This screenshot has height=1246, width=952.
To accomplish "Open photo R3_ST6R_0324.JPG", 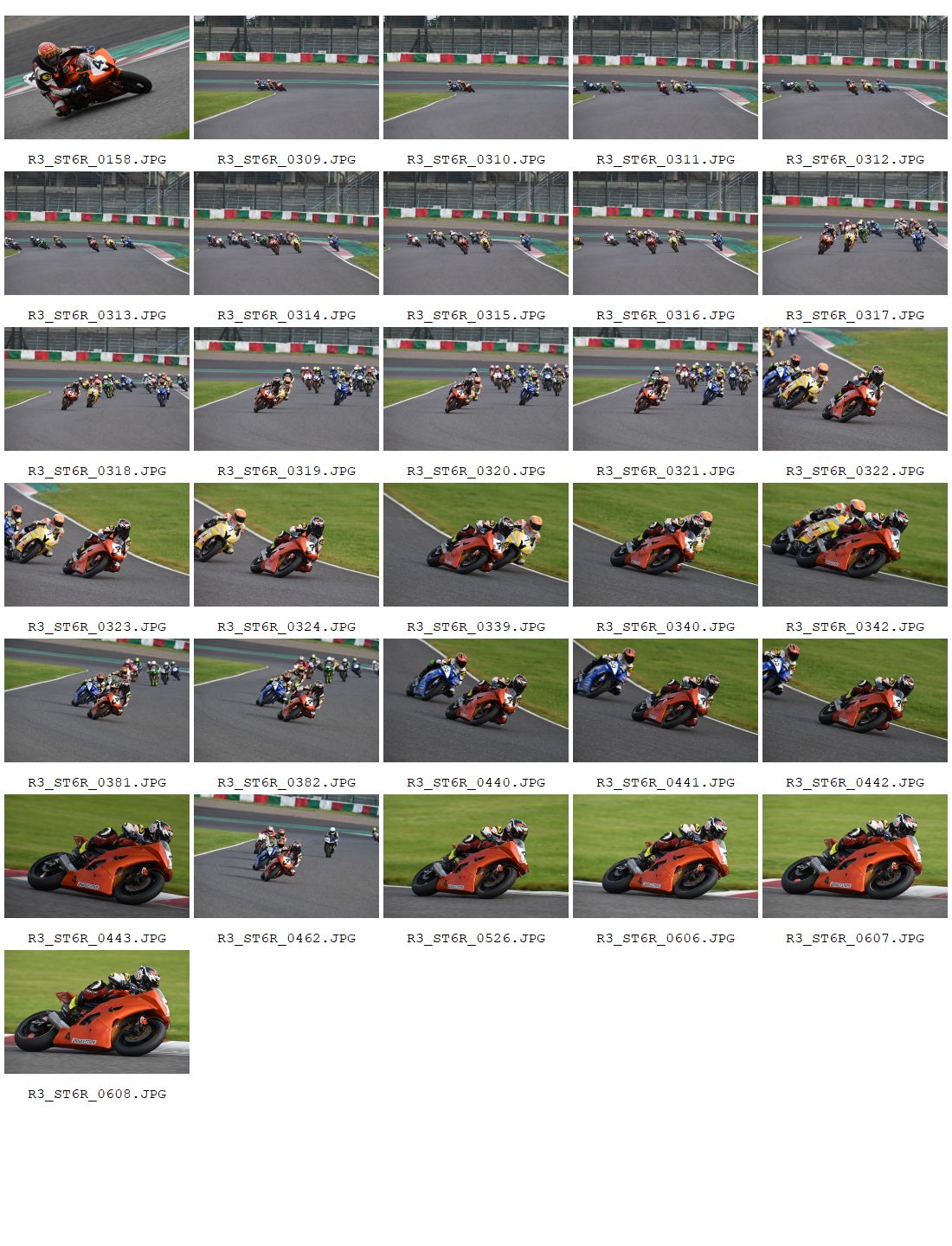I will click(286, 544).
